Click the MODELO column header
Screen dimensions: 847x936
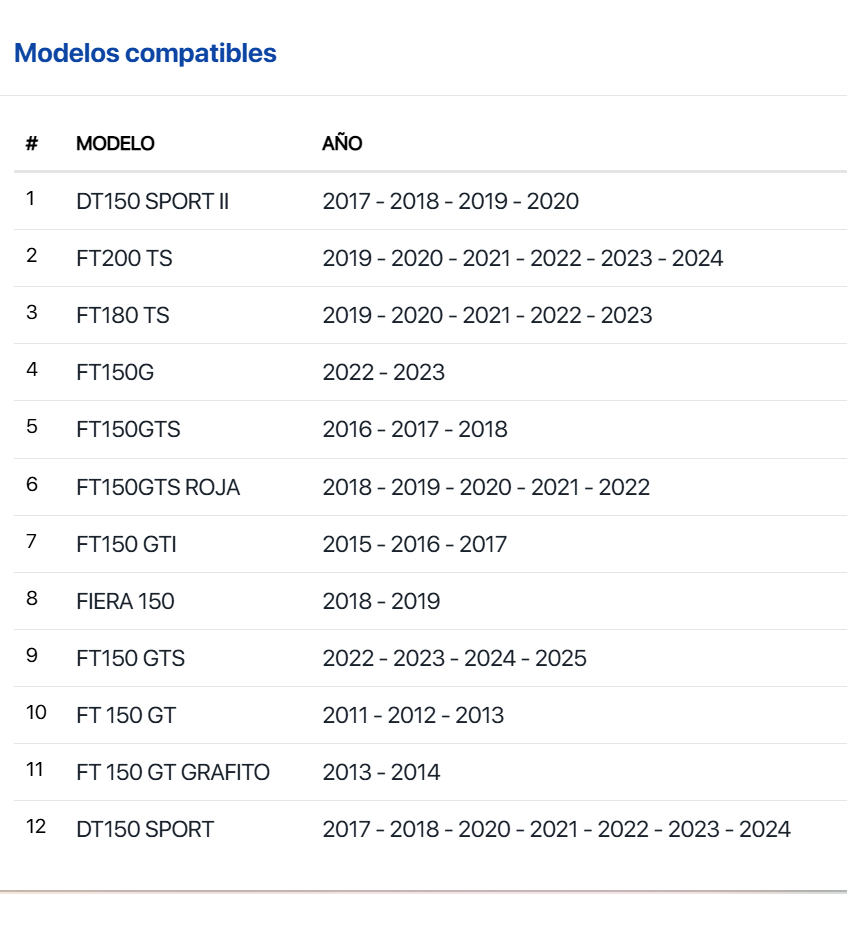click(x=115, y=143)
